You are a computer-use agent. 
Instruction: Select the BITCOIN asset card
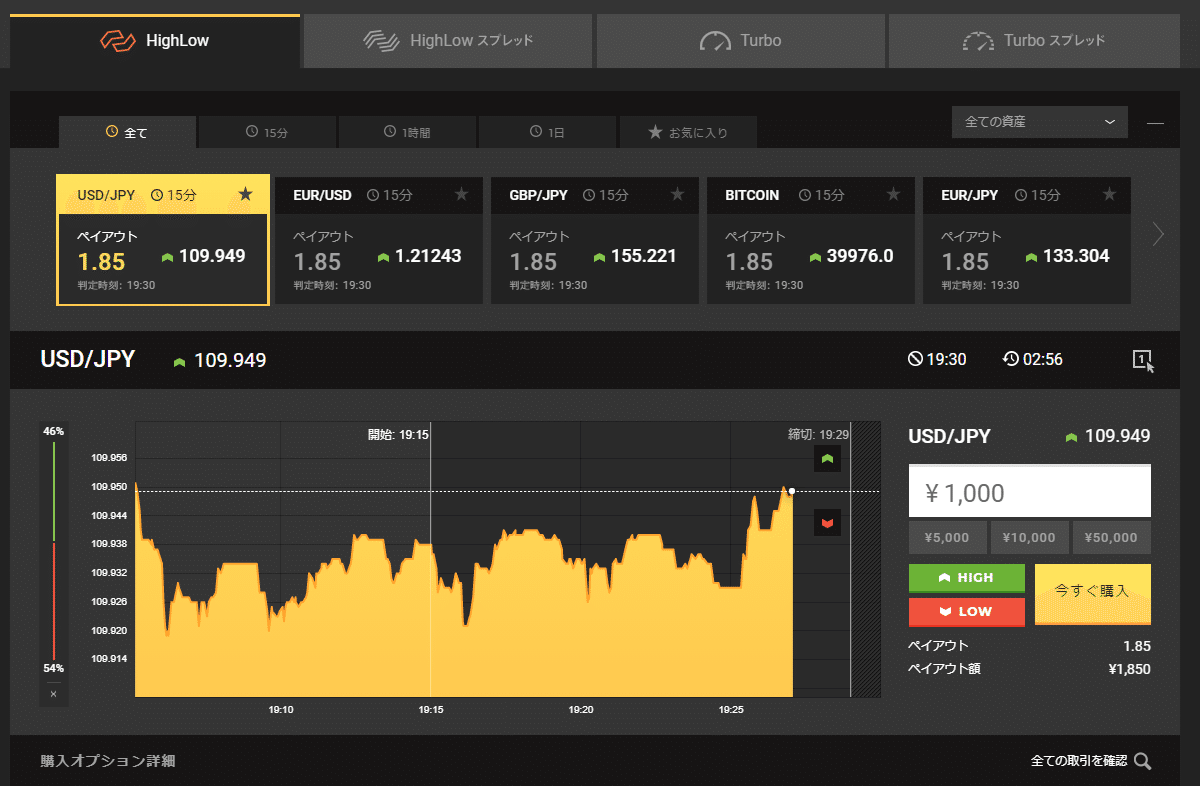pos(810,241)
